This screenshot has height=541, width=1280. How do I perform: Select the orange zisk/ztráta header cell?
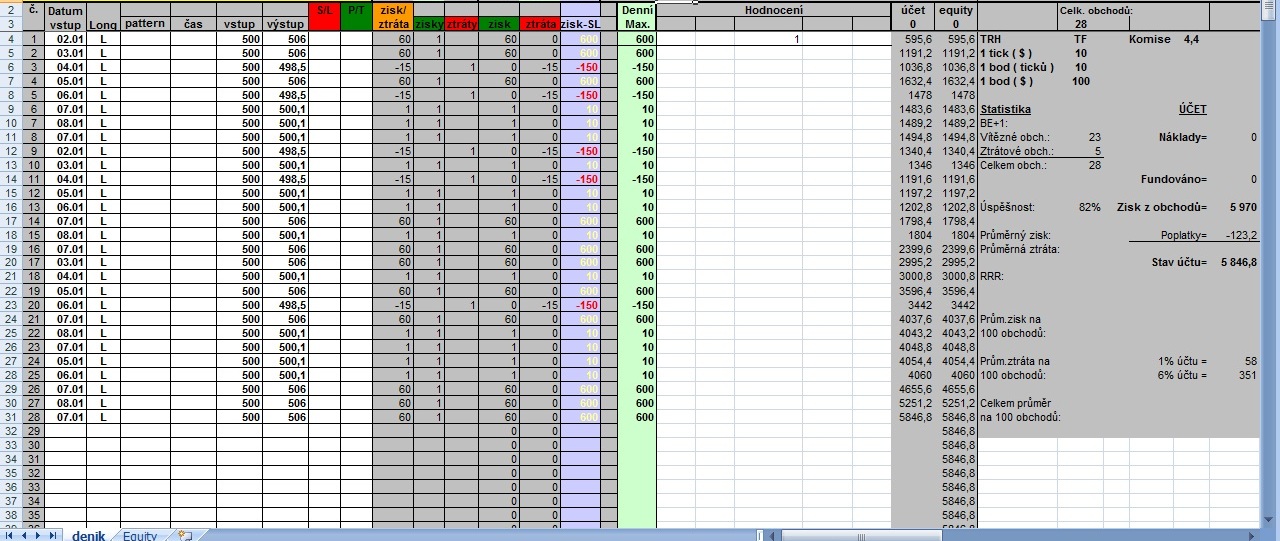(x=393, y=16)
